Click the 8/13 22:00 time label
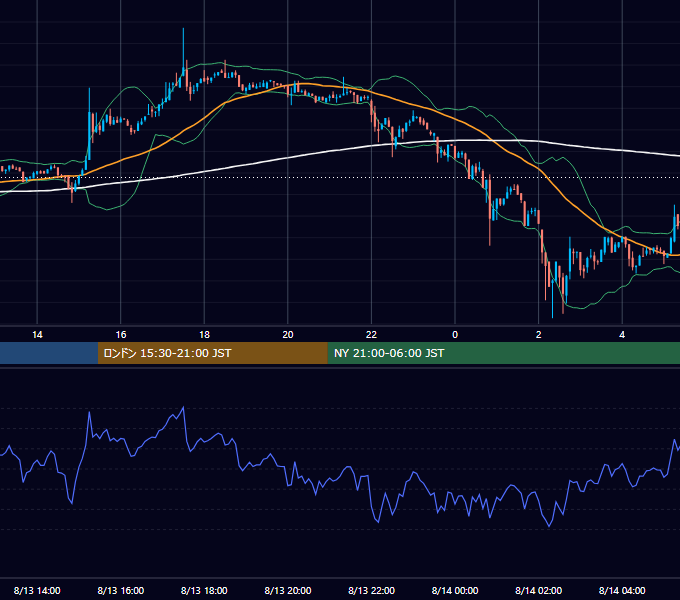 click(371, 590)
